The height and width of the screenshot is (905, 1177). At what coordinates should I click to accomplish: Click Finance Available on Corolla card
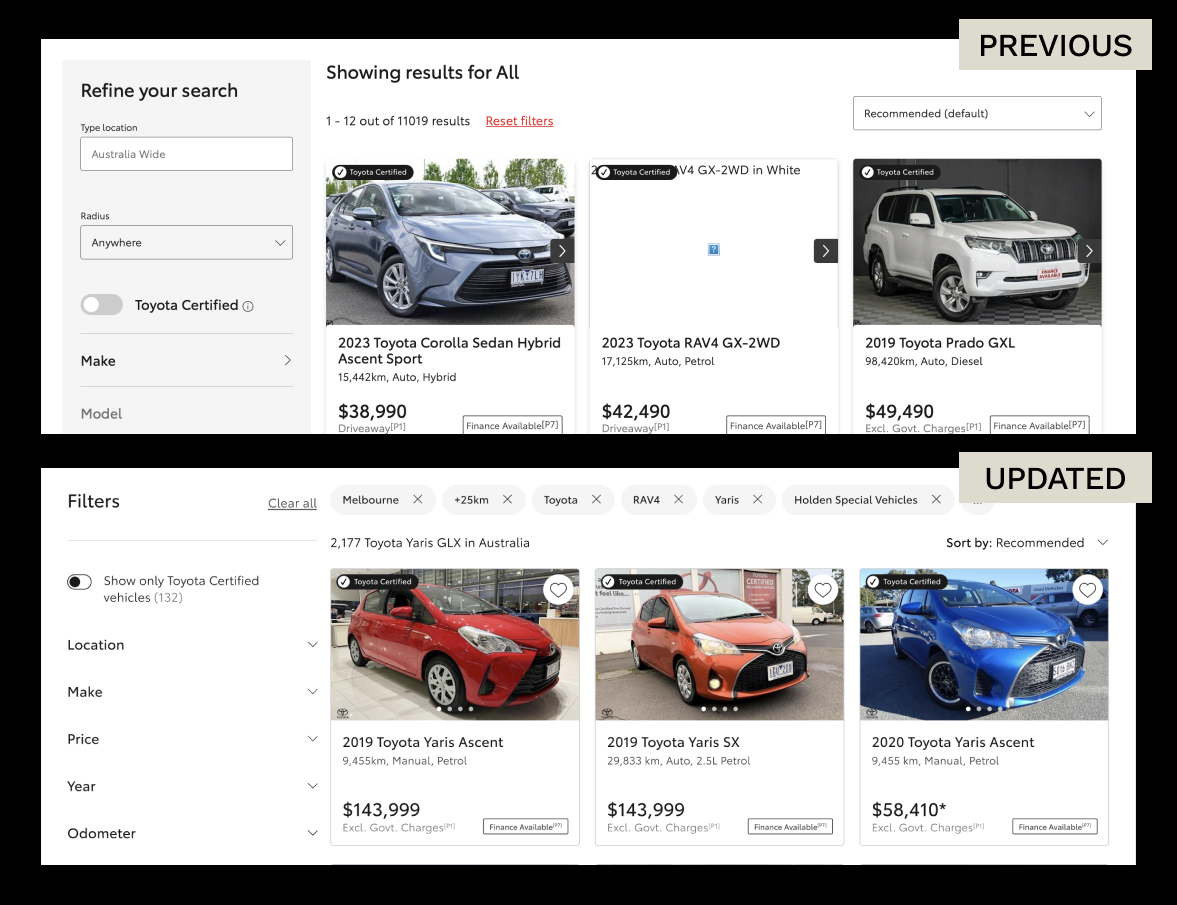pyautogui.click(x=513, y=425)
